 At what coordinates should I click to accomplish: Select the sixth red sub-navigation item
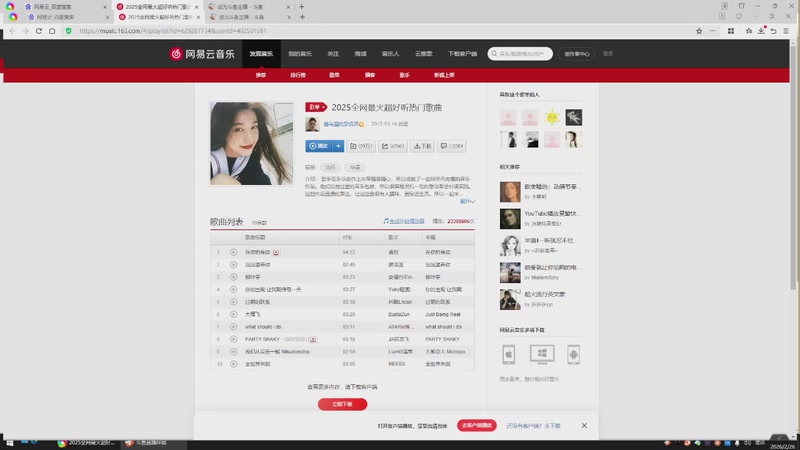pos(444,75)
